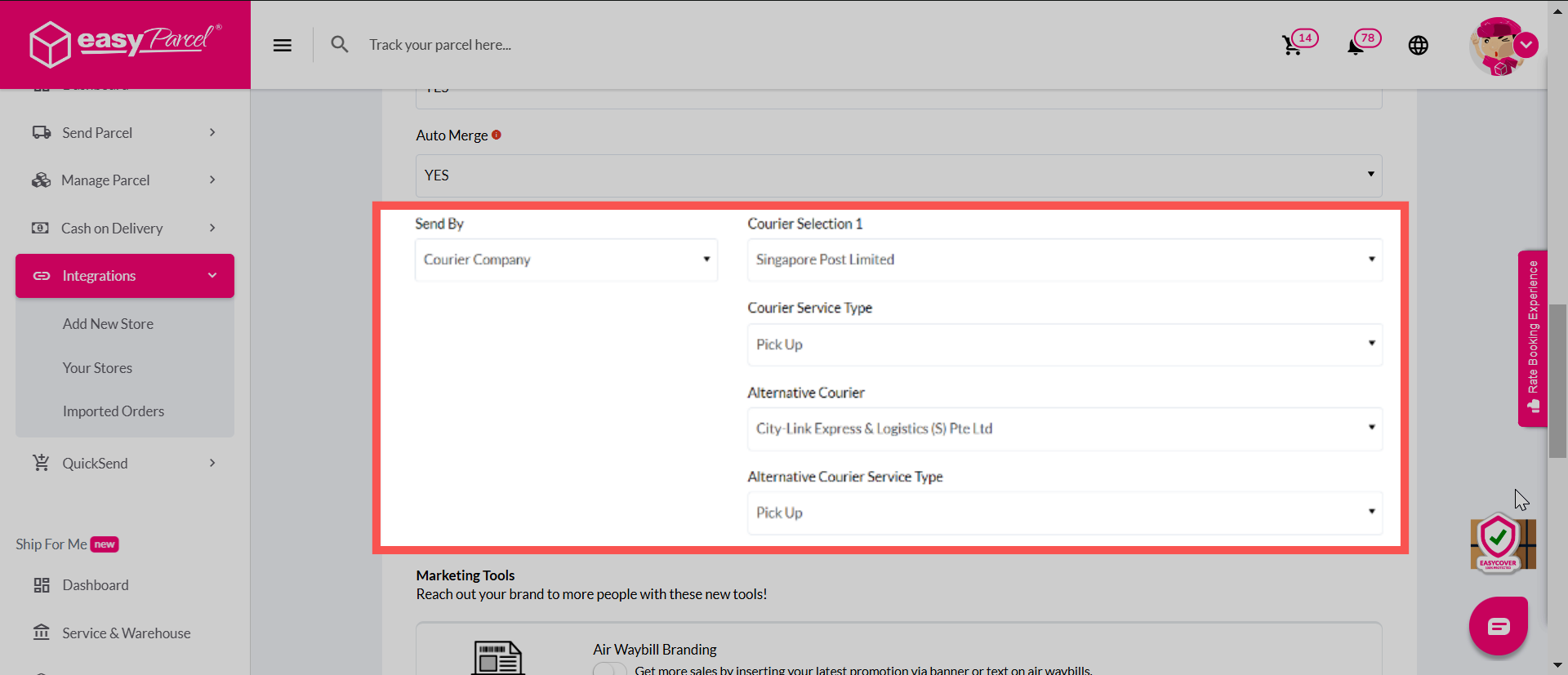This screenshot has width=1568, height=675.
Task: Open Alternative Courier Service Type dropdown
Action: (1065, 513)
